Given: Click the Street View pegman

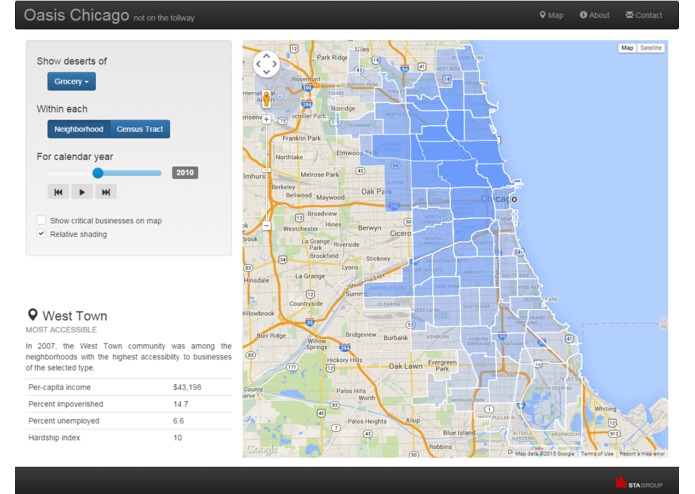Looking at the screenshot, I should [x=266, y=99].
